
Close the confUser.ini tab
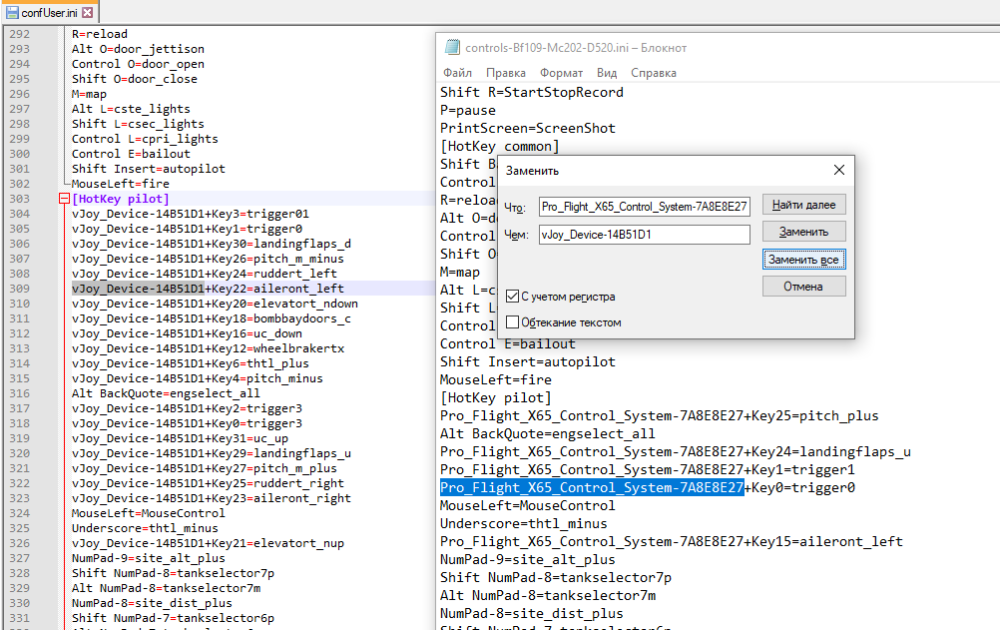point(87,12)
